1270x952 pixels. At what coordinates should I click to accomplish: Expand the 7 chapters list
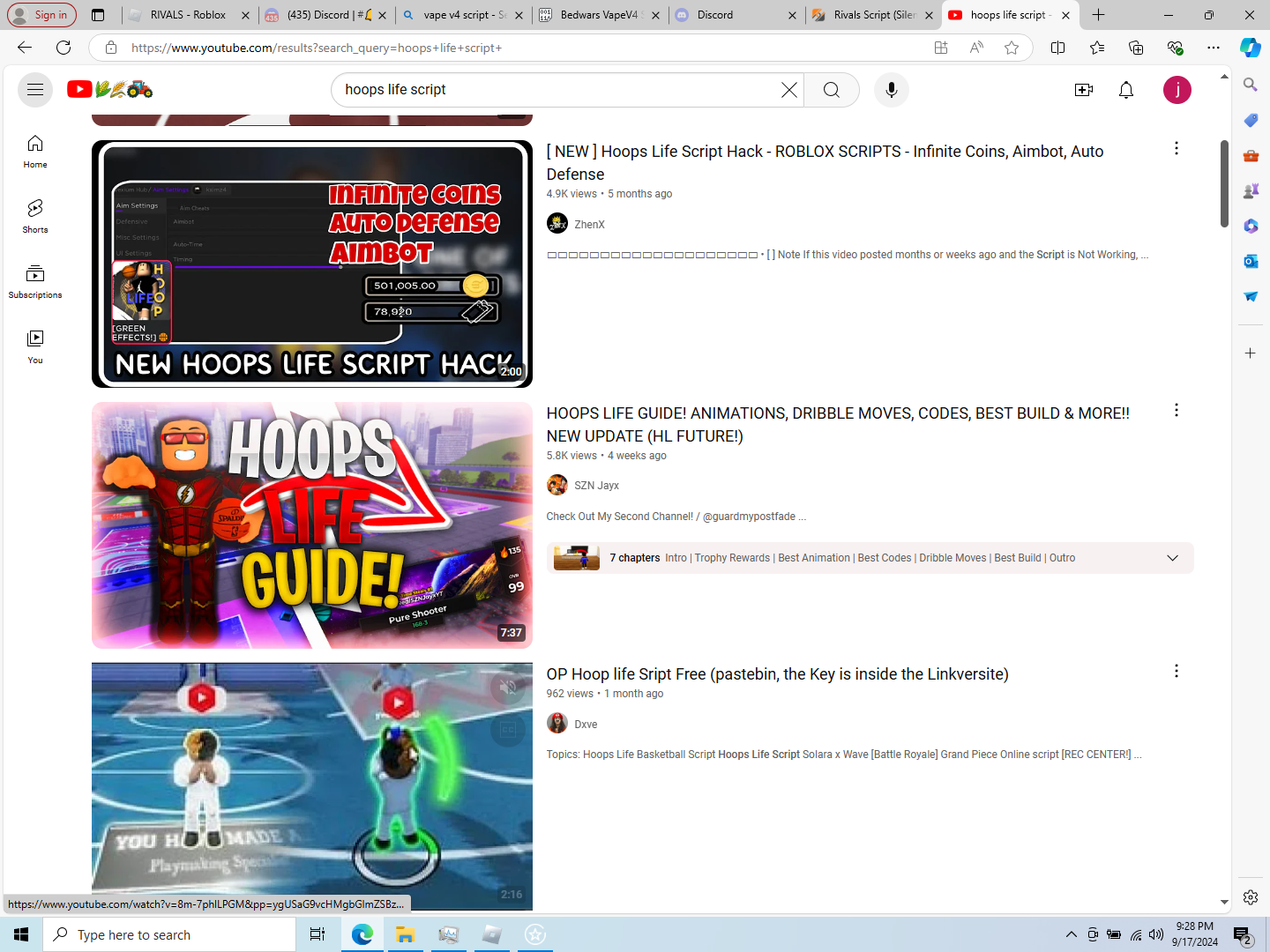1172,558
